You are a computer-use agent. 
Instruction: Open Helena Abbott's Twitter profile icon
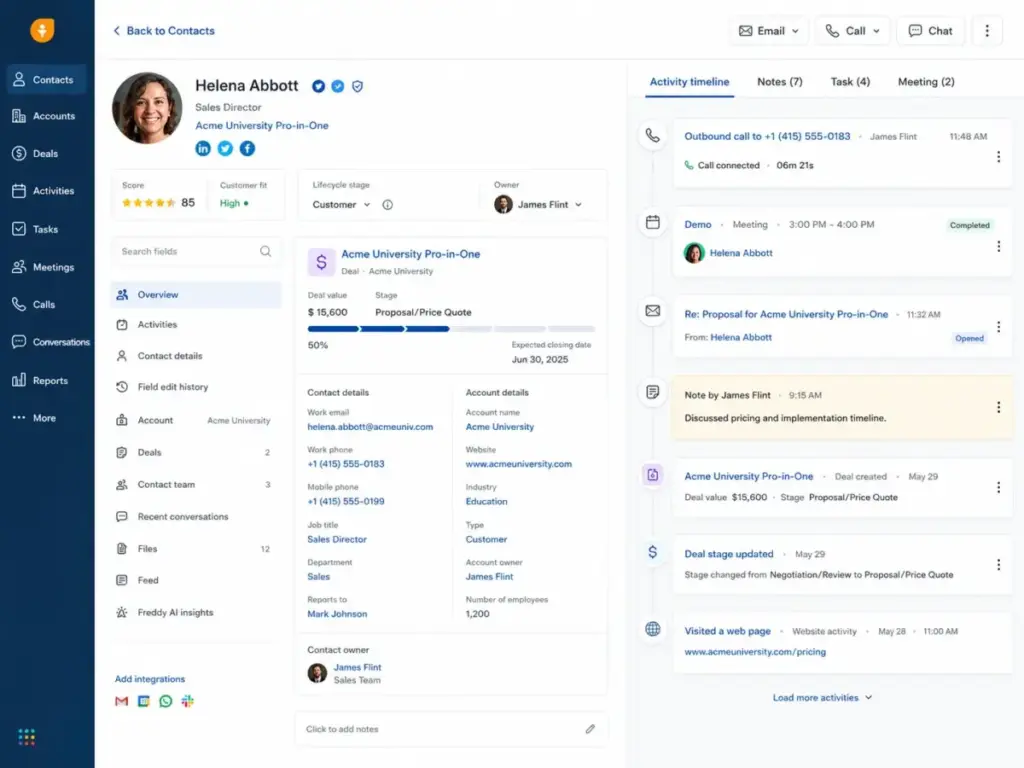(x=225, y=148)
